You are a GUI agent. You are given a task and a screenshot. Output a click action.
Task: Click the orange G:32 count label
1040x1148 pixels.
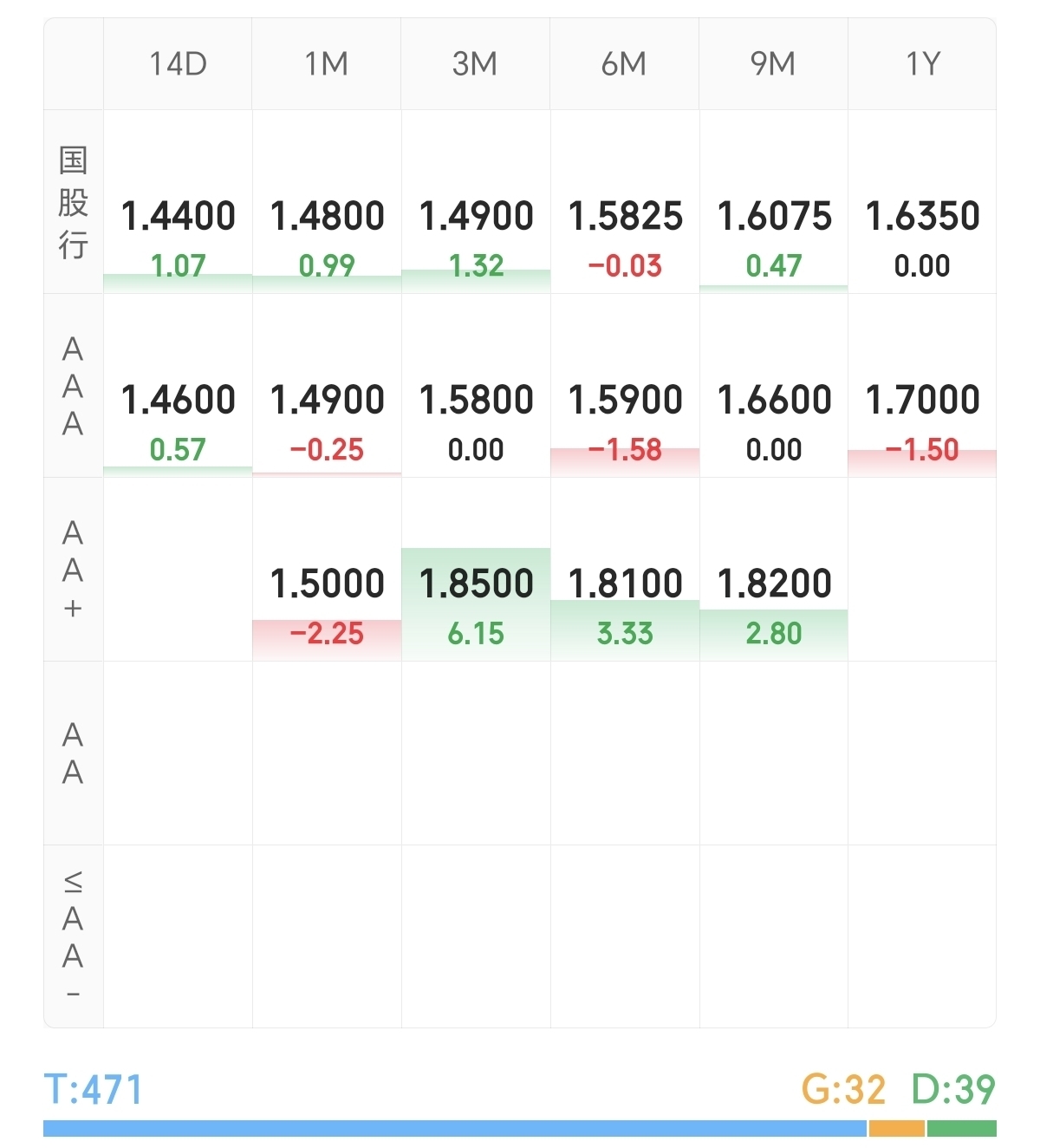(x=843, y=1089)
